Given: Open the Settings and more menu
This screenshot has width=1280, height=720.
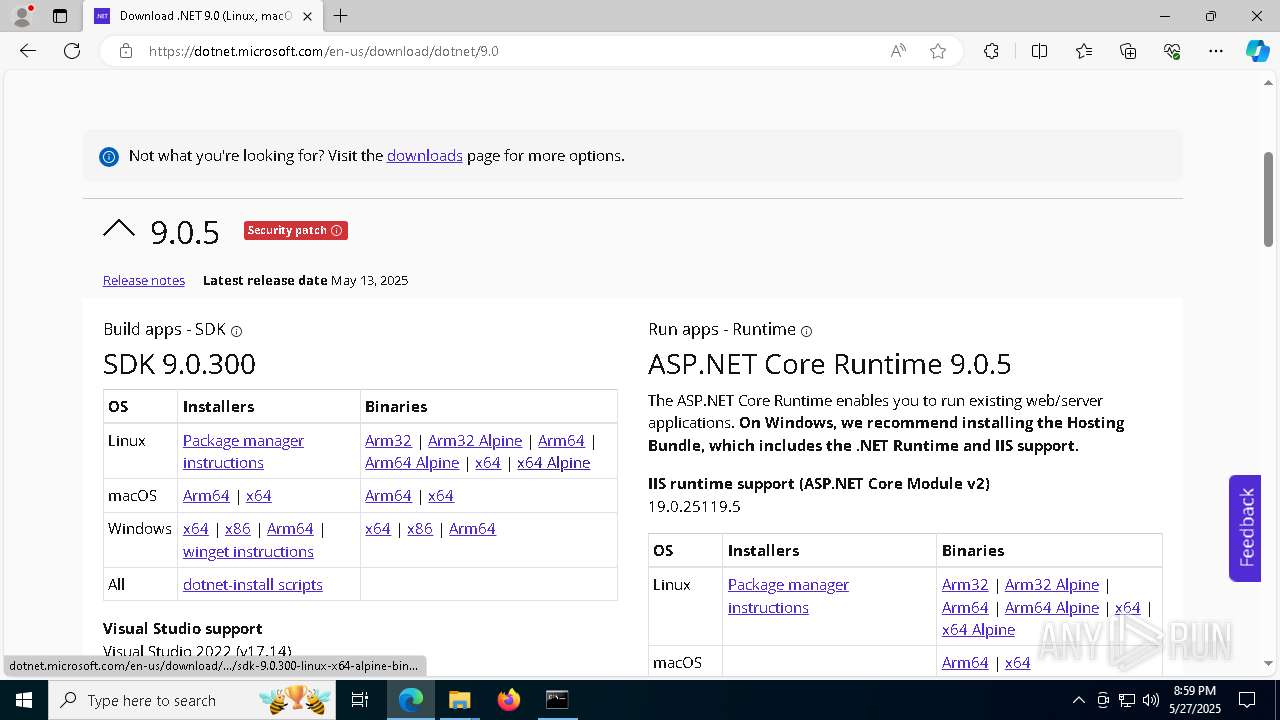Looking at the screenshot, I should coord(1216,51).
